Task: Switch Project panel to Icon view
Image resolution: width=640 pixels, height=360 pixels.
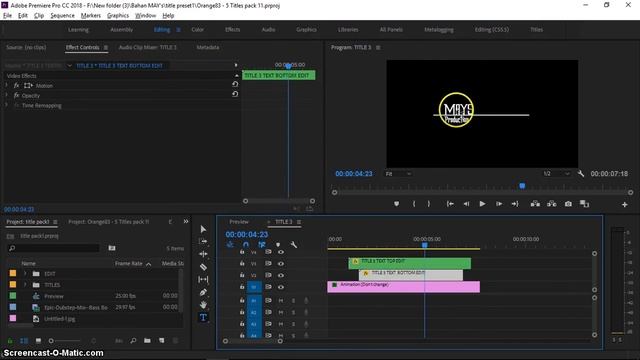Action: (x=38, y=340)
